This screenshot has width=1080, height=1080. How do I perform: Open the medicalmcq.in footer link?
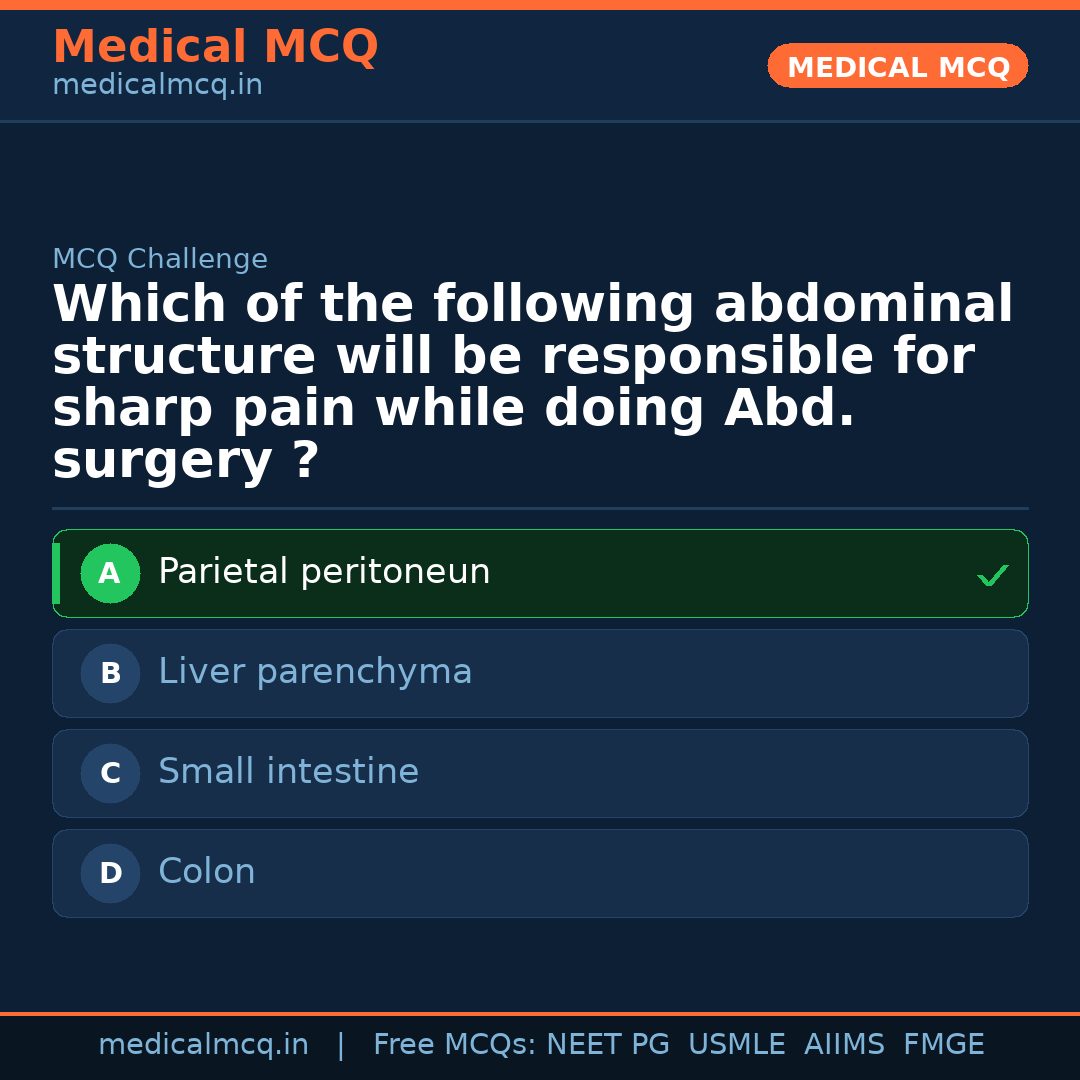coord(203,1044)
